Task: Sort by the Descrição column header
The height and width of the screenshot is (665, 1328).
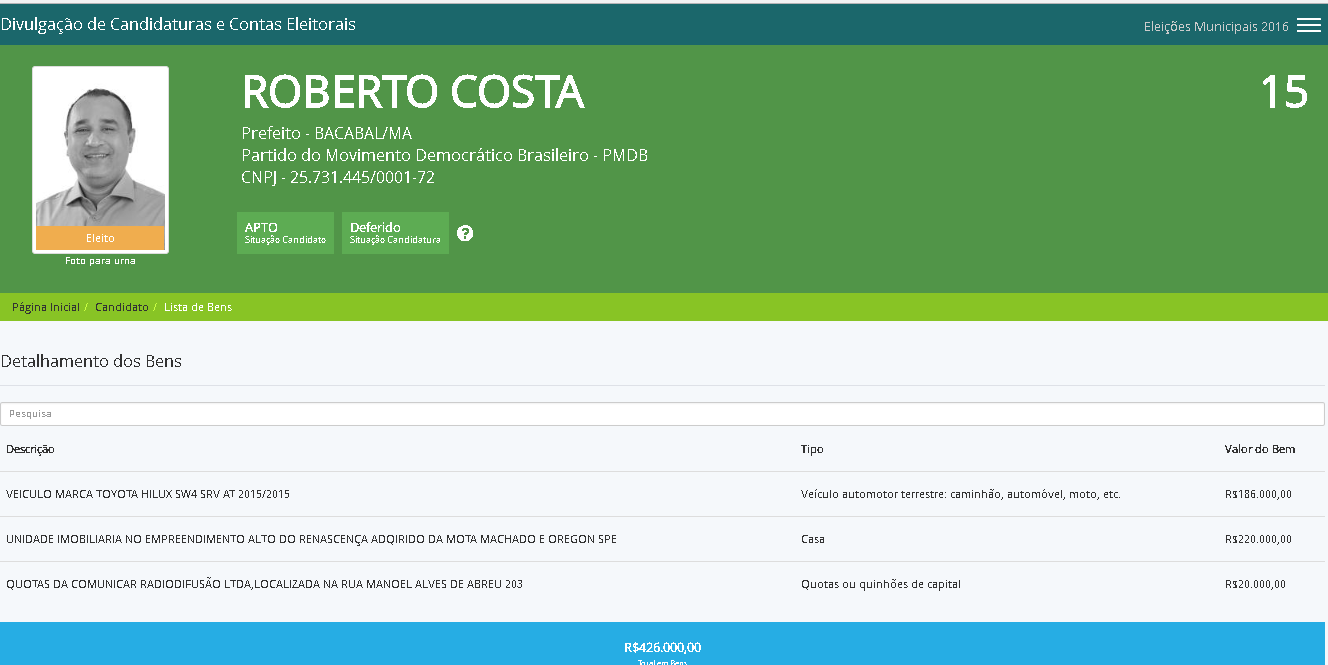Action: (30, 449)
